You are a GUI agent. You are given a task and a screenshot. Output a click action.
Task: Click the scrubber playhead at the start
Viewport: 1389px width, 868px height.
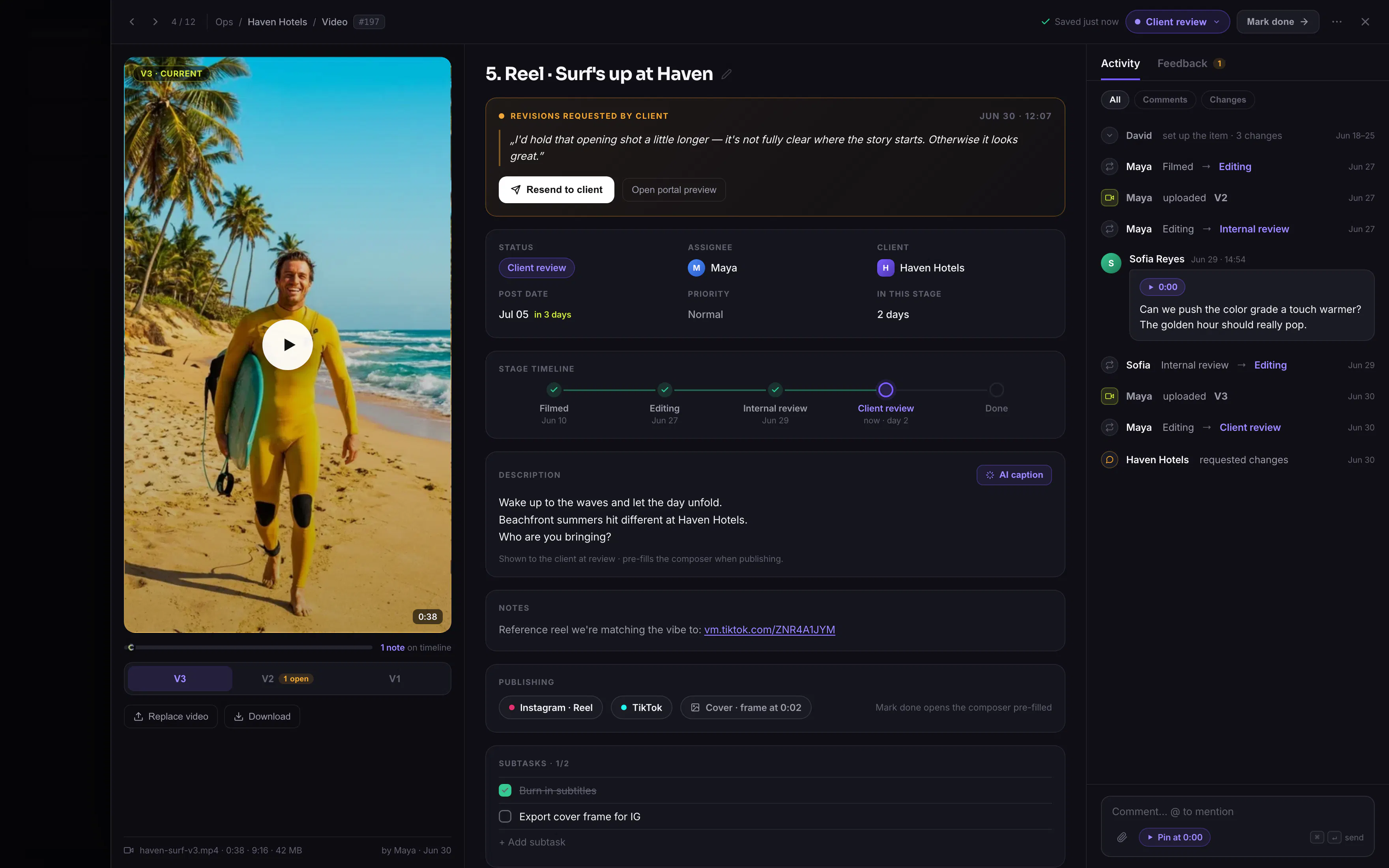tap(131, 647)
